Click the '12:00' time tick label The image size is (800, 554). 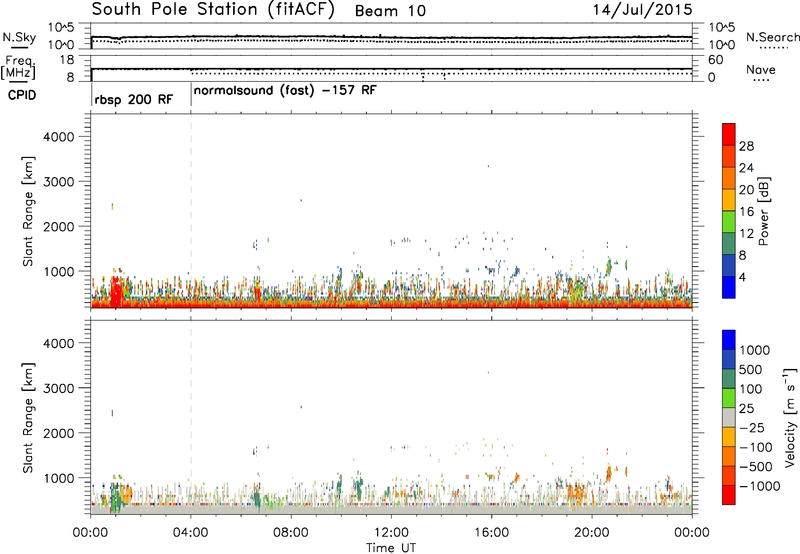coord(391,533)
